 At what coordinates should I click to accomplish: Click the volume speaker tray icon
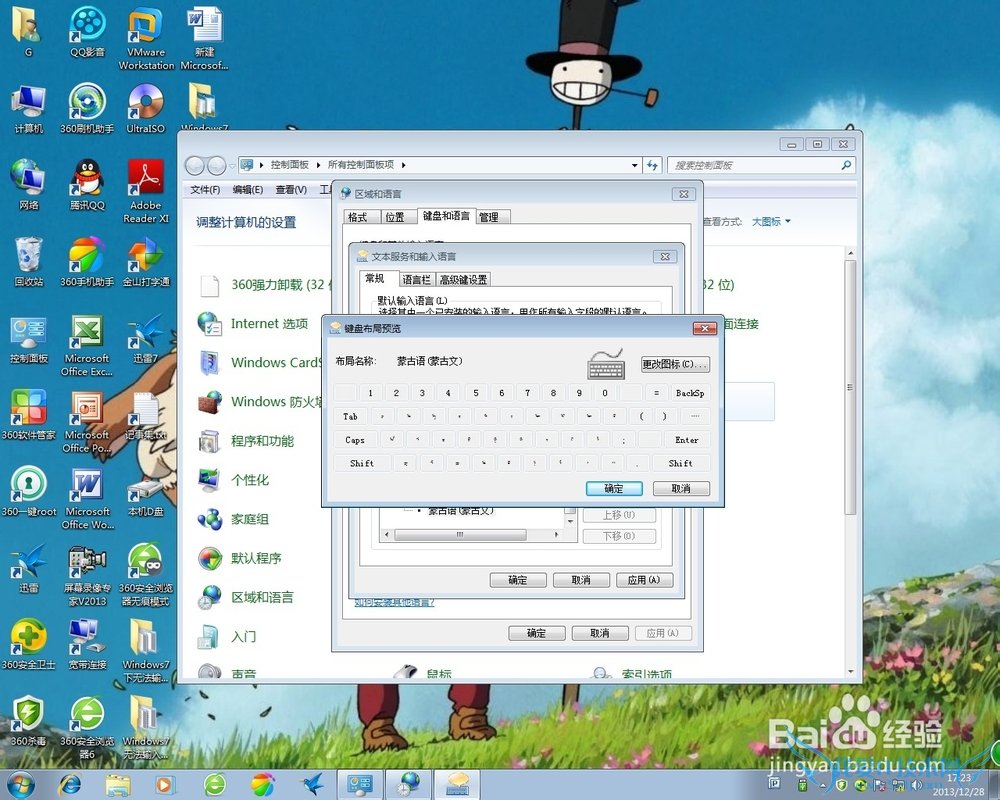[916, 785]
